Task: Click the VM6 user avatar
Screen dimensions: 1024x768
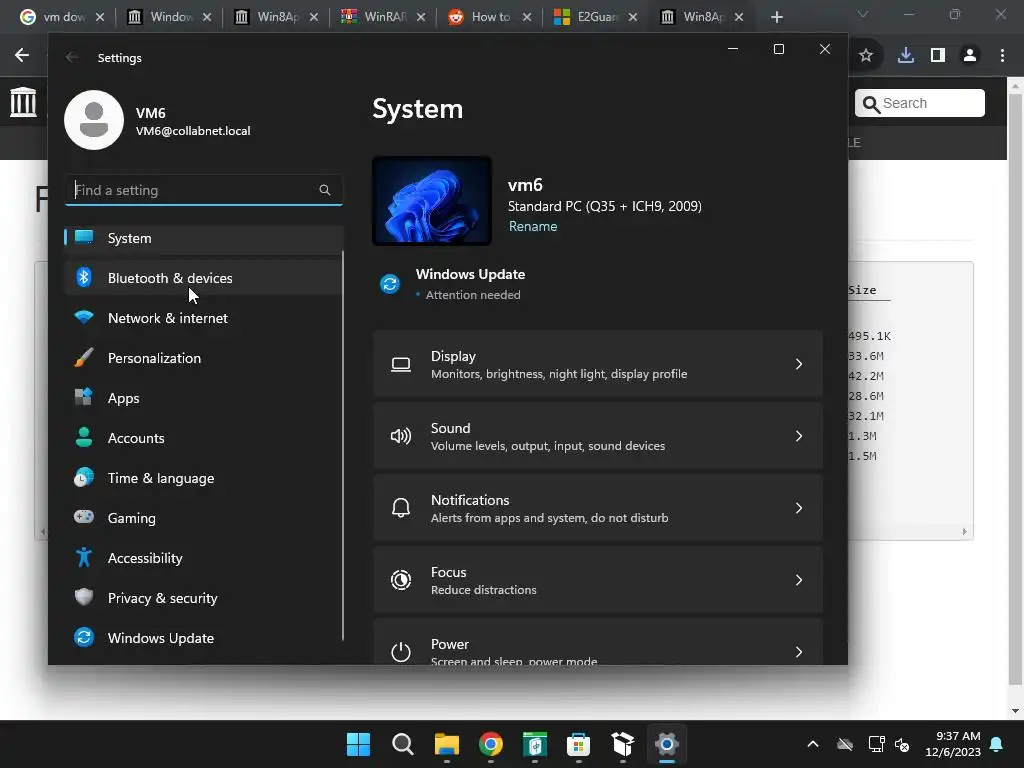Action: pyautogui.click(x=94, y=120)
